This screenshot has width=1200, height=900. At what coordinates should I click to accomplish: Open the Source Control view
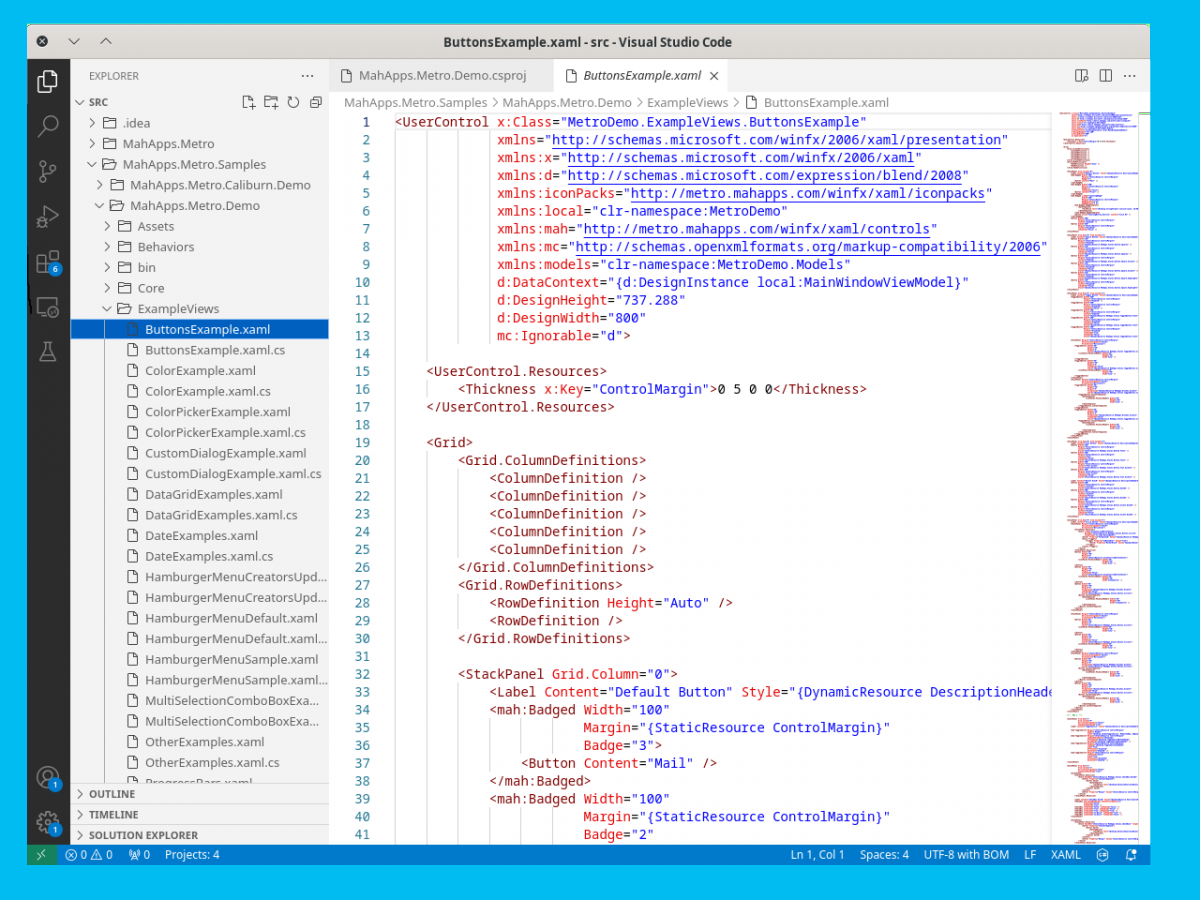[x=47, y=171]
